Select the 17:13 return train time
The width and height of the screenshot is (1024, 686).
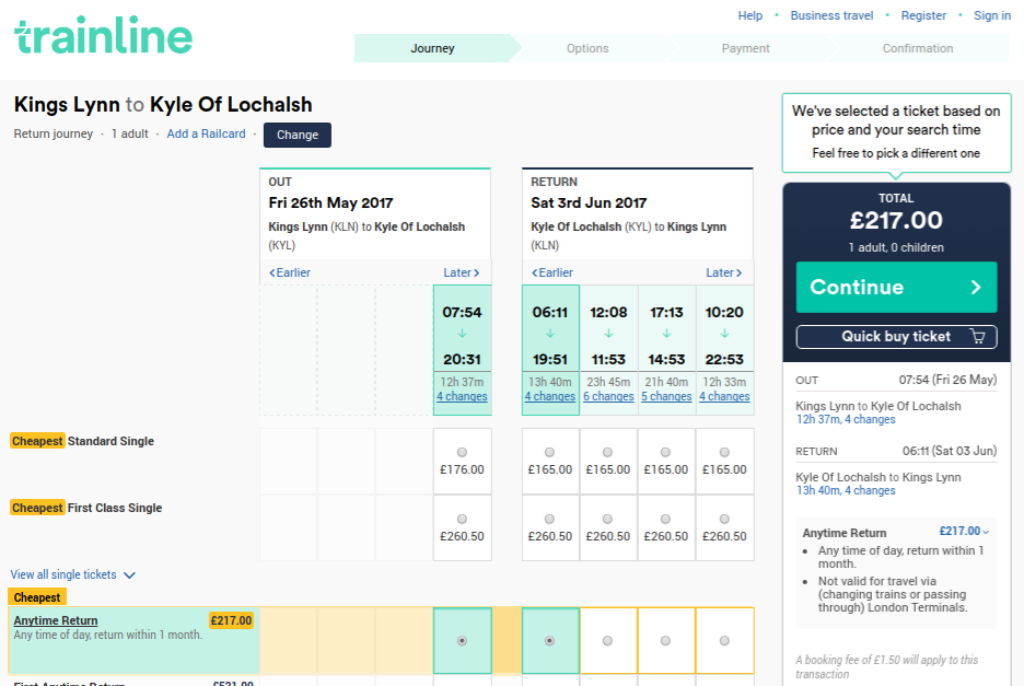[666, 335]
